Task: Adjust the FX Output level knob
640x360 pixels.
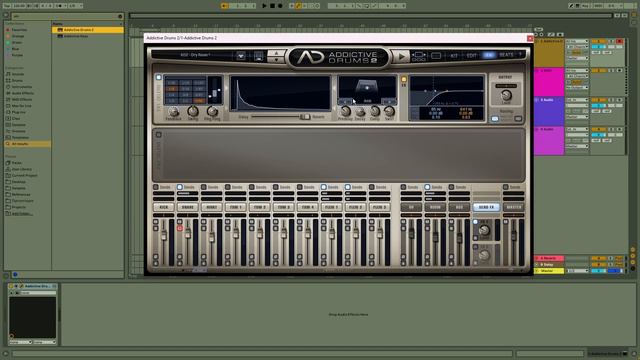Action: (x=506, y=96)
